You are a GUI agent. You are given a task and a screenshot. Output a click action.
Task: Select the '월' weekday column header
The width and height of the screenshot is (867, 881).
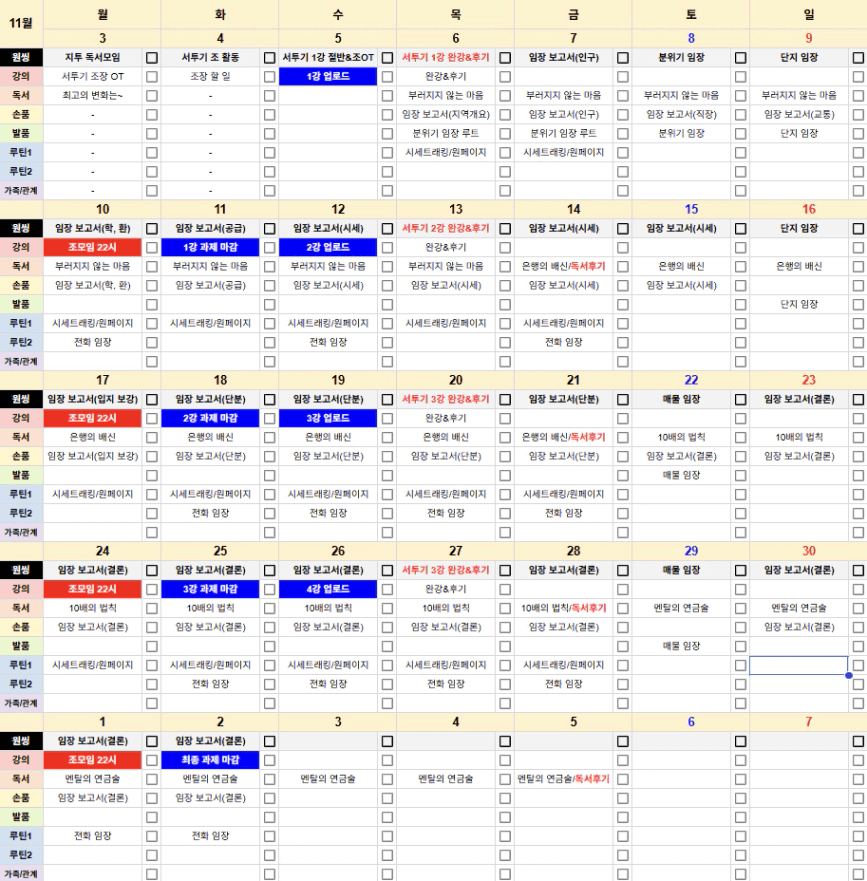coord(102,14)
